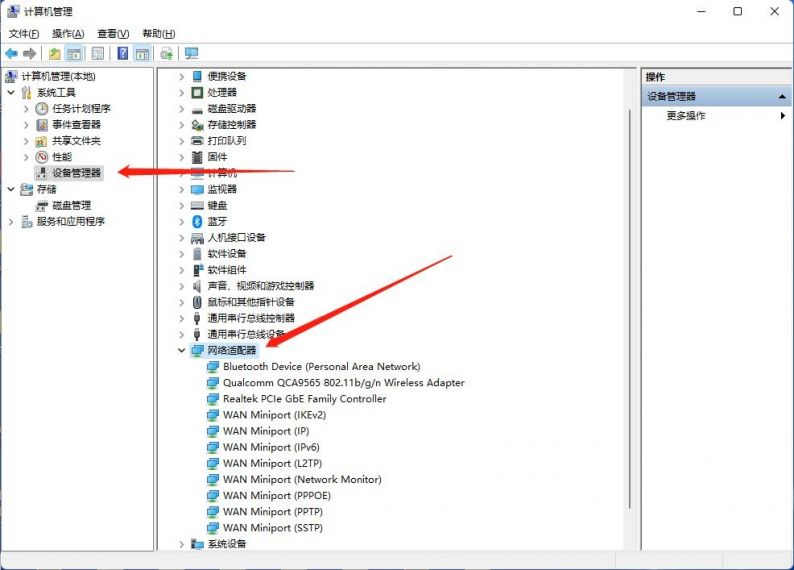Click the blue Help question mark icon
The width and height of the screenshot is (794, 570).
pos(123,53)
